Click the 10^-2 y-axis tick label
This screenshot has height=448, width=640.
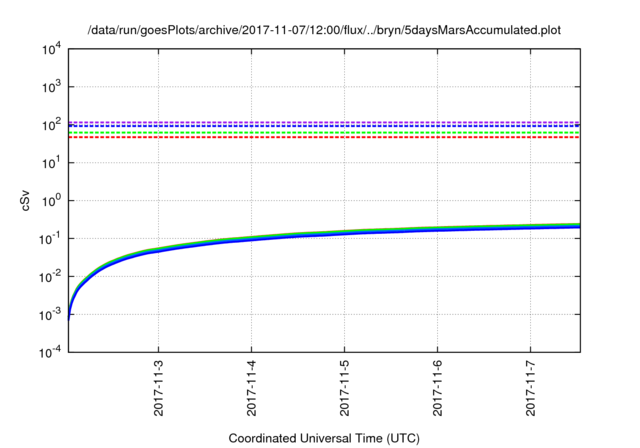tap(50, 277)
